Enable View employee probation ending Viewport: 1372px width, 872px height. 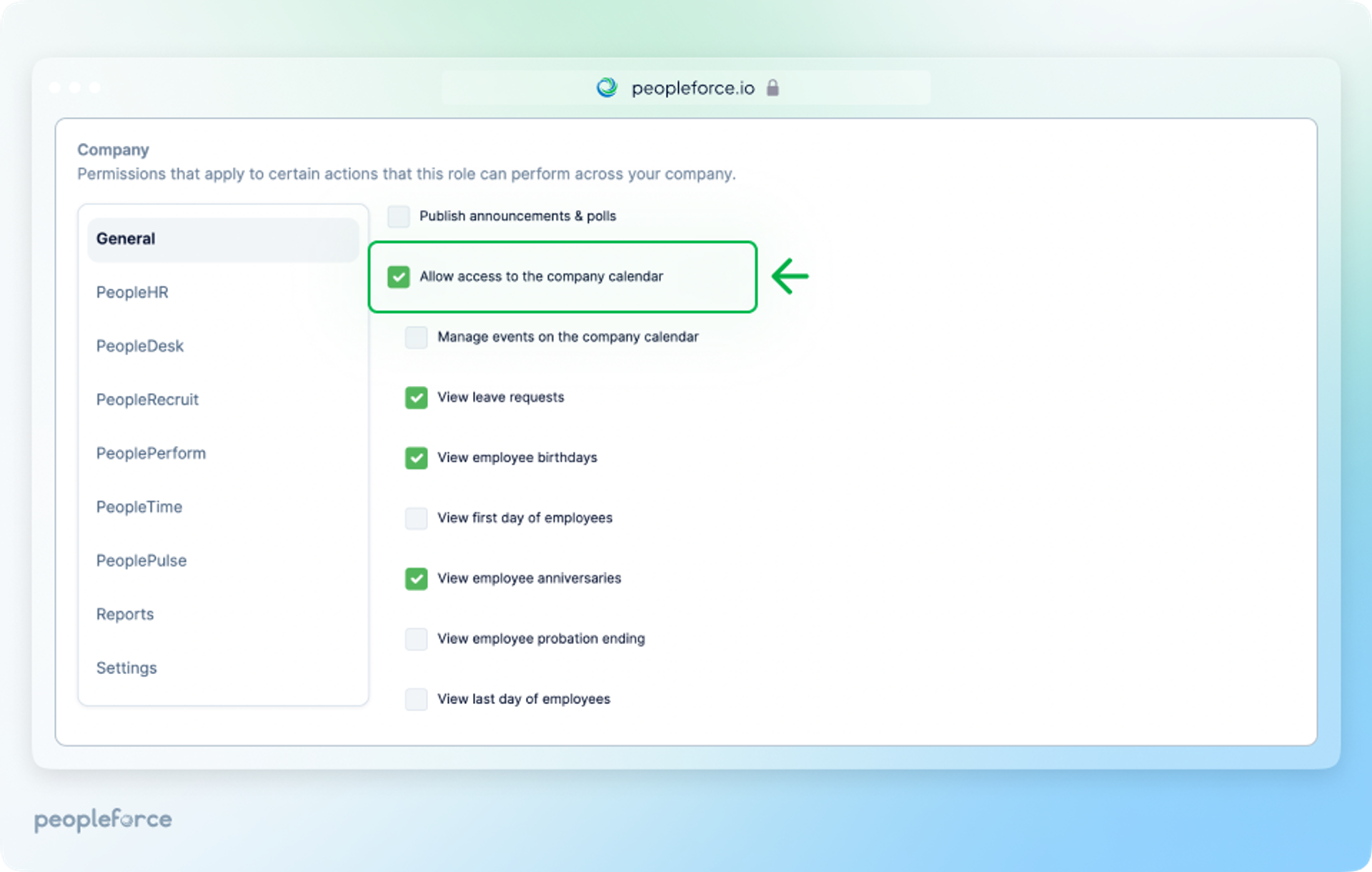(x=417, y=639)
